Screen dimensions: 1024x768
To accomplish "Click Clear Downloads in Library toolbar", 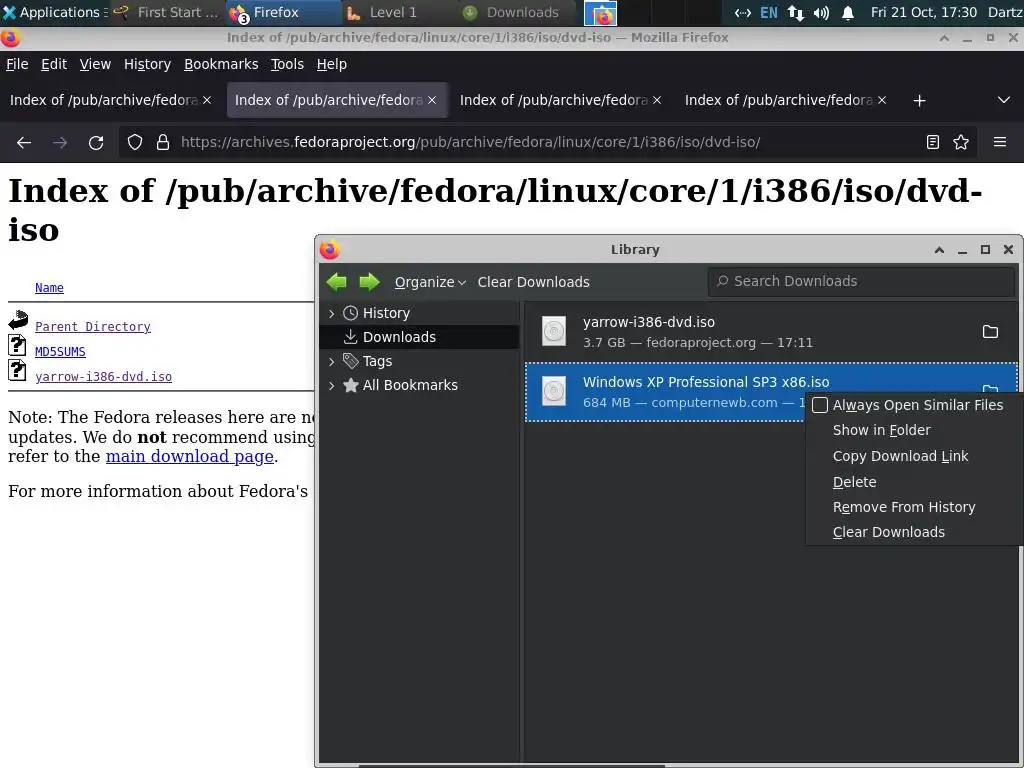I will [x=534, y=282].
